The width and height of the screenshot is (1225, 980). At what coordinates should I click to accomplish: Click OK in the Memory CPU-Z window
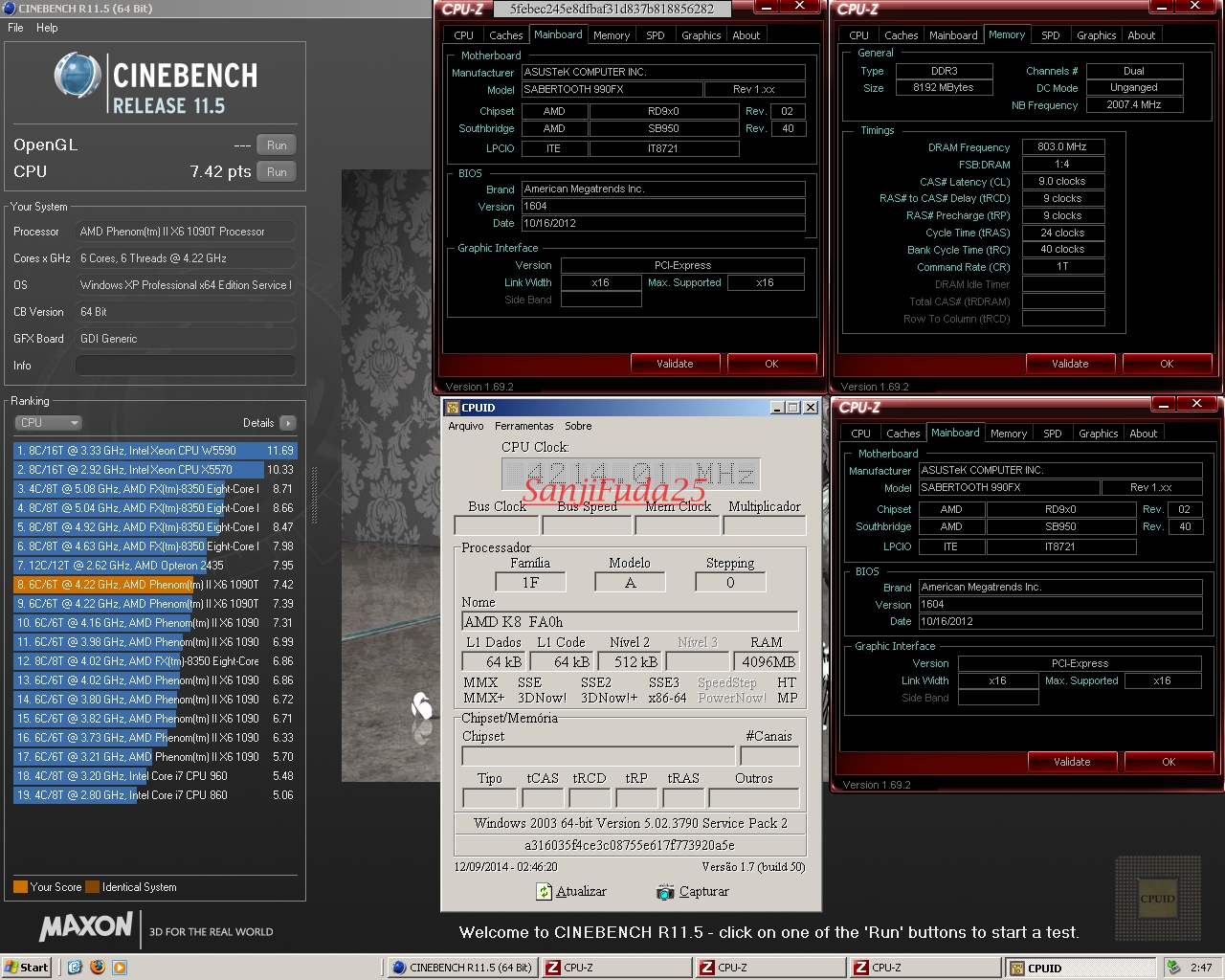1167,364
